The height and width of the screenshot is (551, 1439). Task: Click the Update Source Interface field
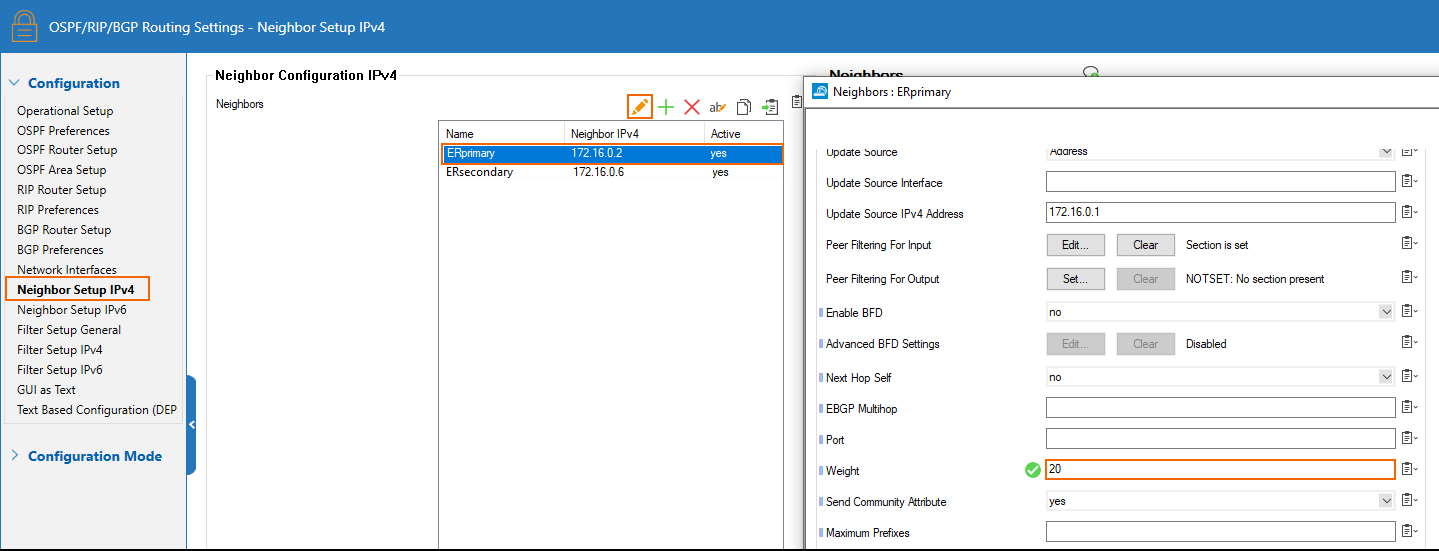tap(1220, 182)
